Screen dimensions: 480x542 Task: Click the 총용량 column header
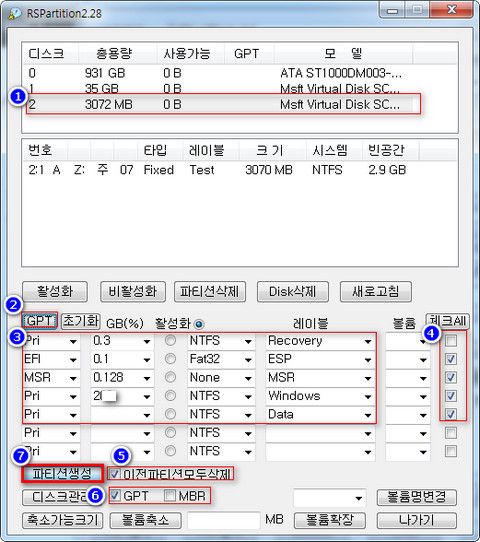(x=118, y=54)
